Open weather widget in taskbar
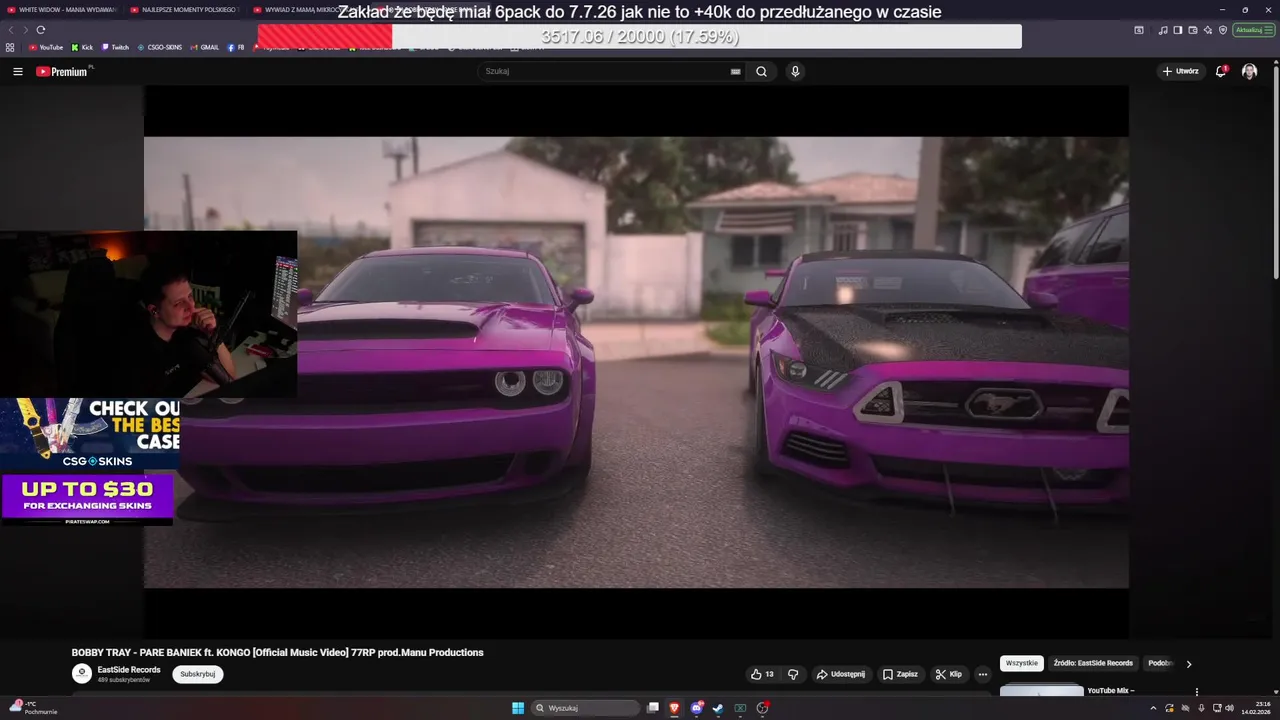Viewport: 1280px width, 720px height. click(34, 708)
